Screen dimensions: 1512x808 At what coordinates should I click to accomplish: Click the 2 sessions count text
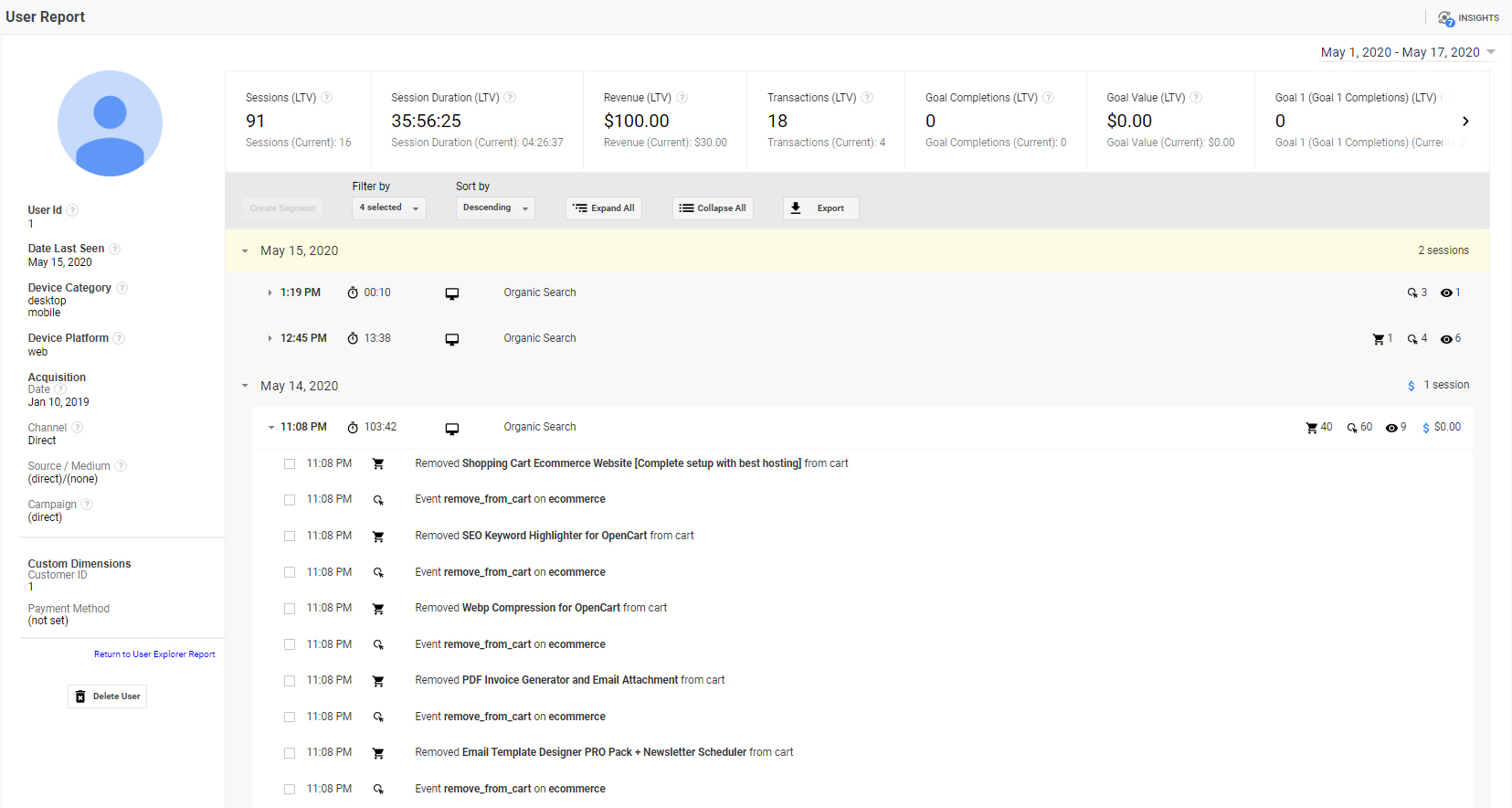pos(1443,250)
